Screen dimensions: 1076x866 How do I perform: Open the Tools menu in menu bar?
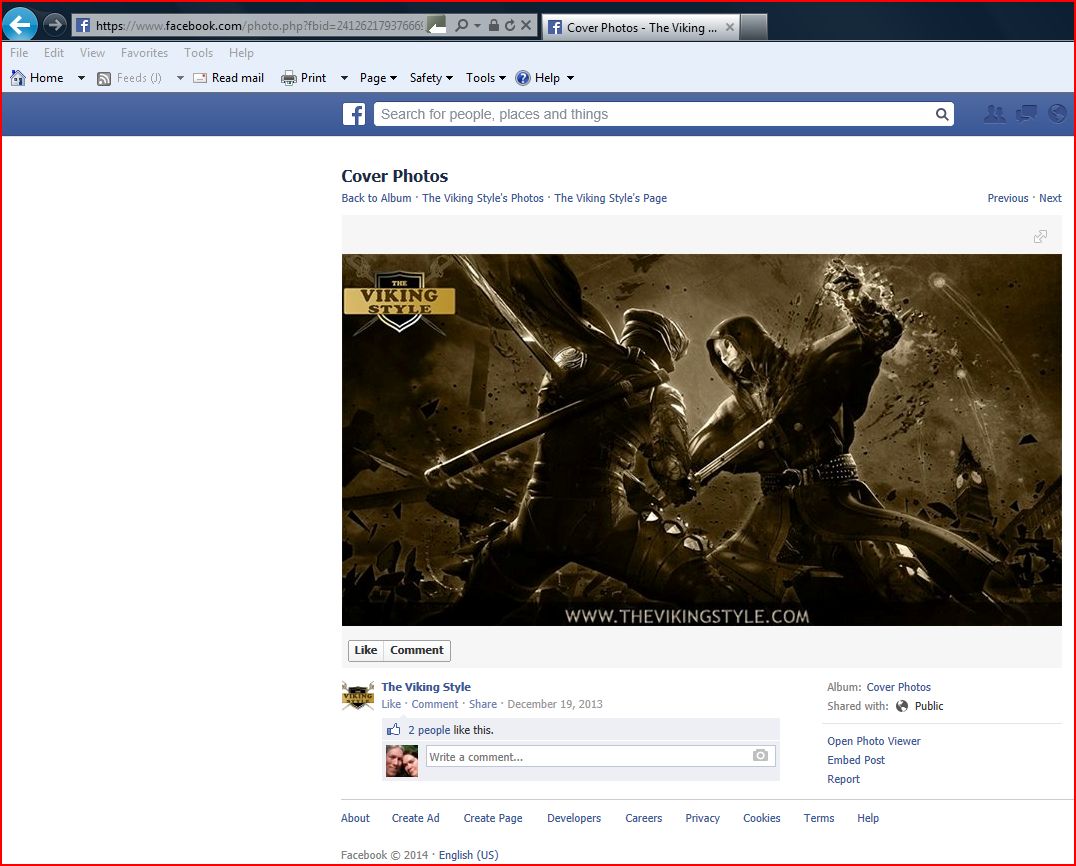coord(198,53)
